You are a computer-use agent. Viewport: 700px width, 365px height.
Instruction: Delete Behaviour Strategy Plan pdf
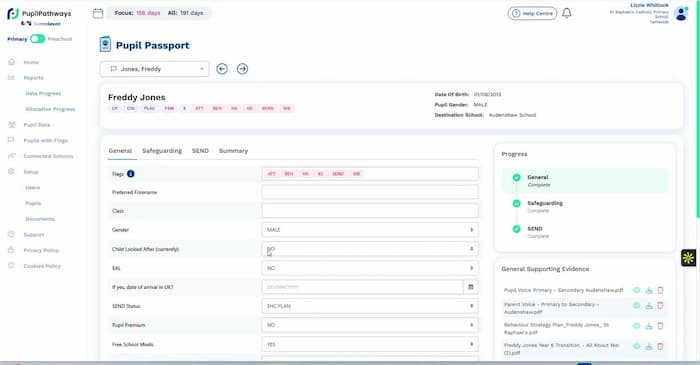coord(660,326)
